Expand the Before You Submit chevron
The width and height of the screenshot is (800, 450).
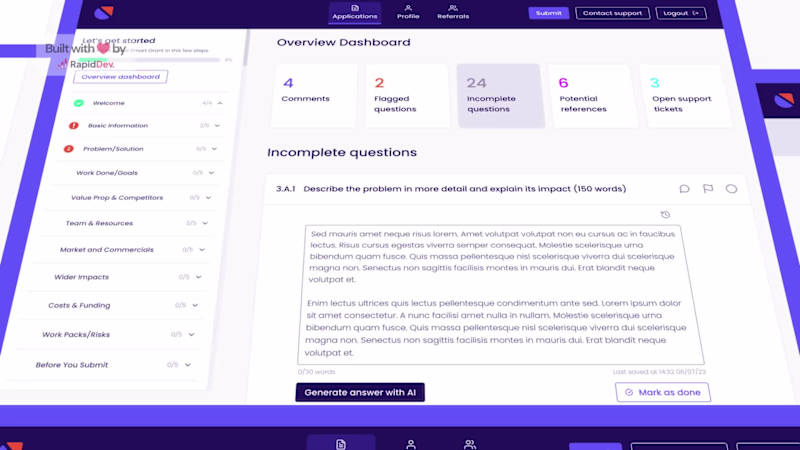point(188,365)
